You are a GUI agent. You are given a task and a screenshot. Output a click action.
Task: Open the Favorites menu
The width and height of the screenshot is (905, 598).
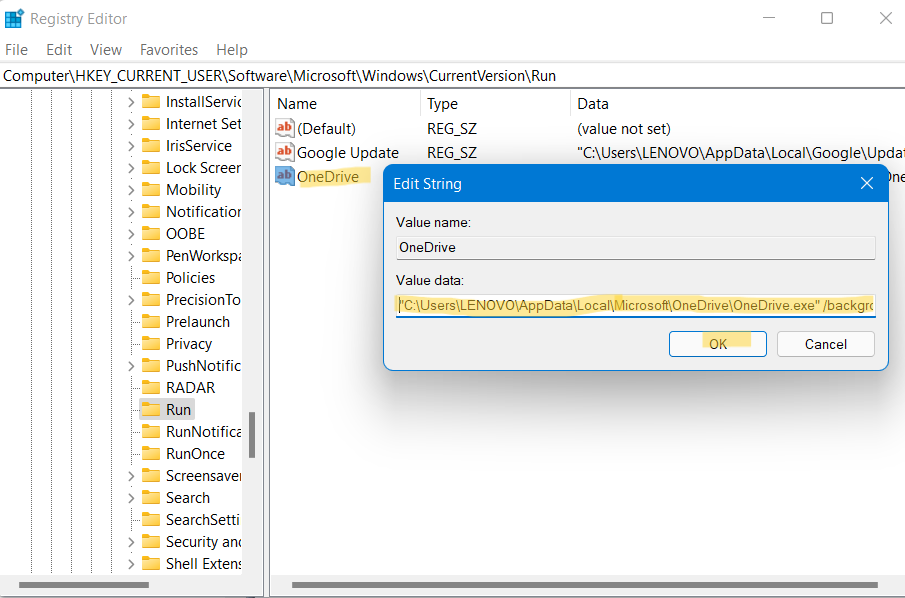[x=169, y=50]
